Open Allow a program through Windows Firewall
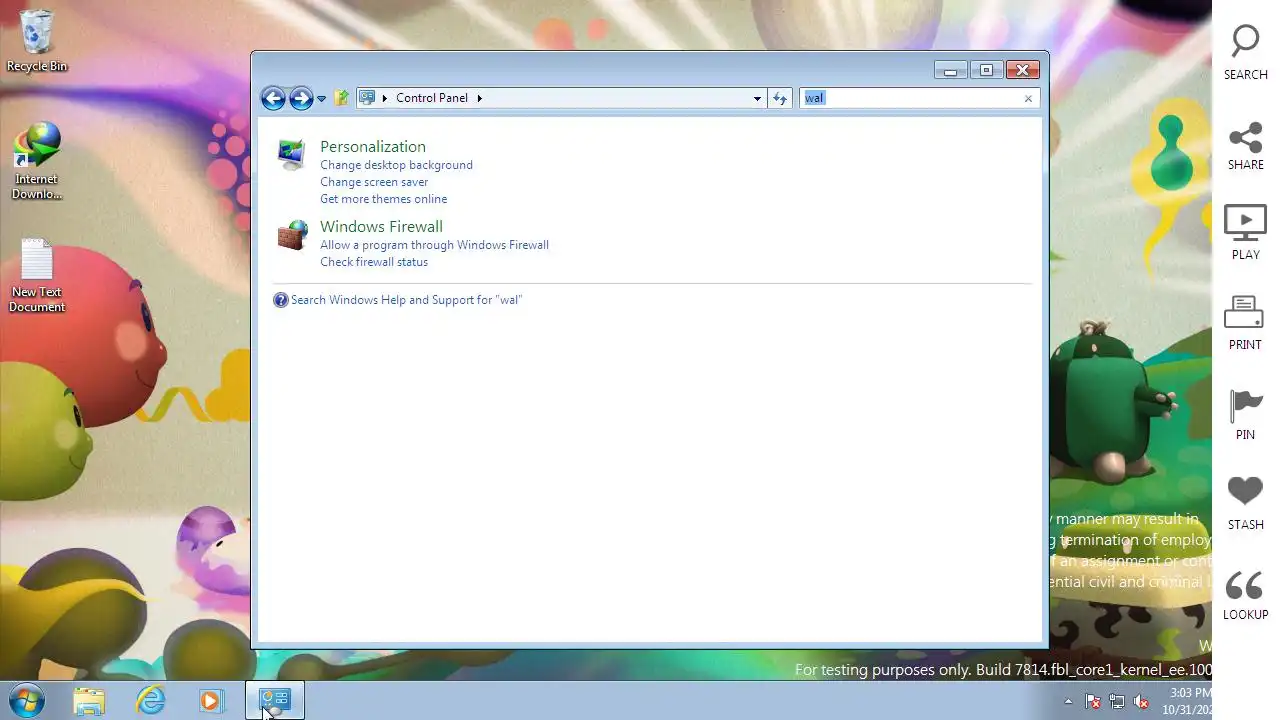The width and height of the screenshot is (1280, 720). click(x=434, y=245)
